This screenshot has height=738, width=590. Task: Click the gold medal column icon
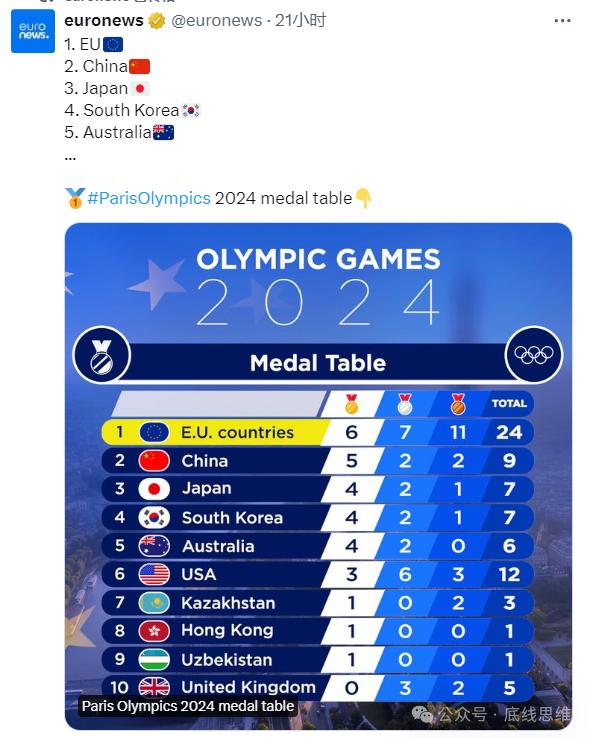click(x=351, y=404)
